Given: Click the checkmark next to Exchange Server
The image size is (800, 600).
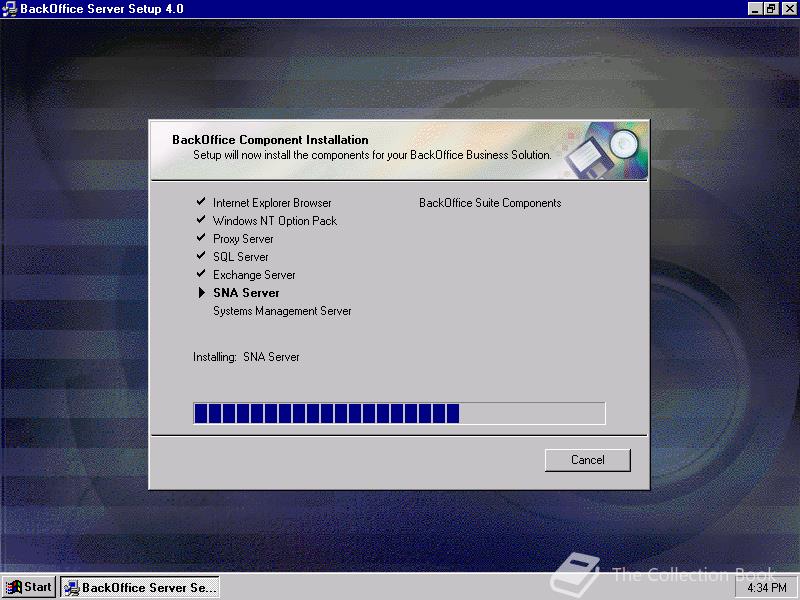Looking at the screenshot, I should pyautogui.click(x=201, y=273).
